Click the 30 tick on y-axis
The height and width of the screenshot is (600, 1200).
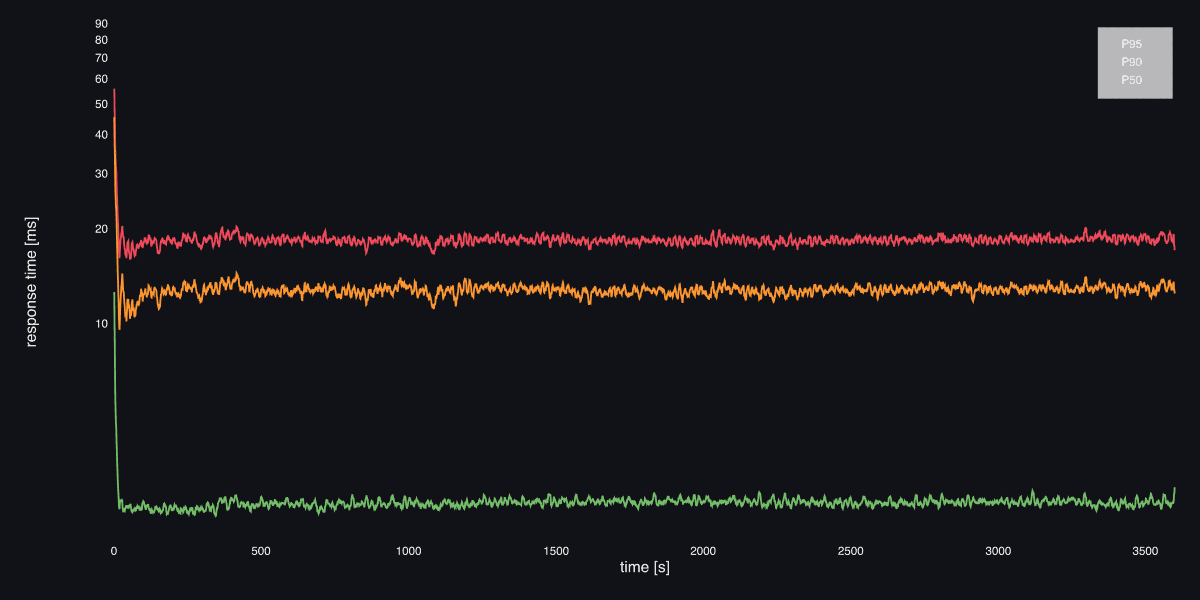click(101, 174)
